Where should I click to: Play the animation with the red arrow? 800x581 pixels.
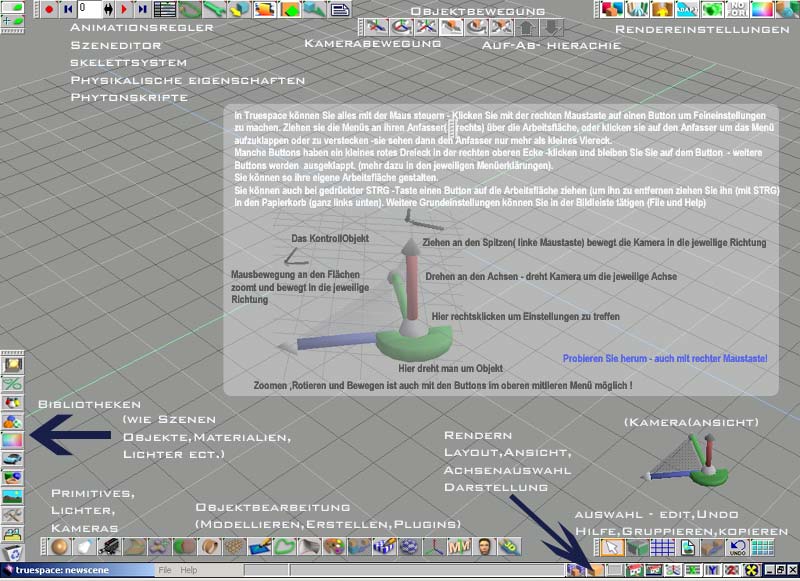point(123,9)
